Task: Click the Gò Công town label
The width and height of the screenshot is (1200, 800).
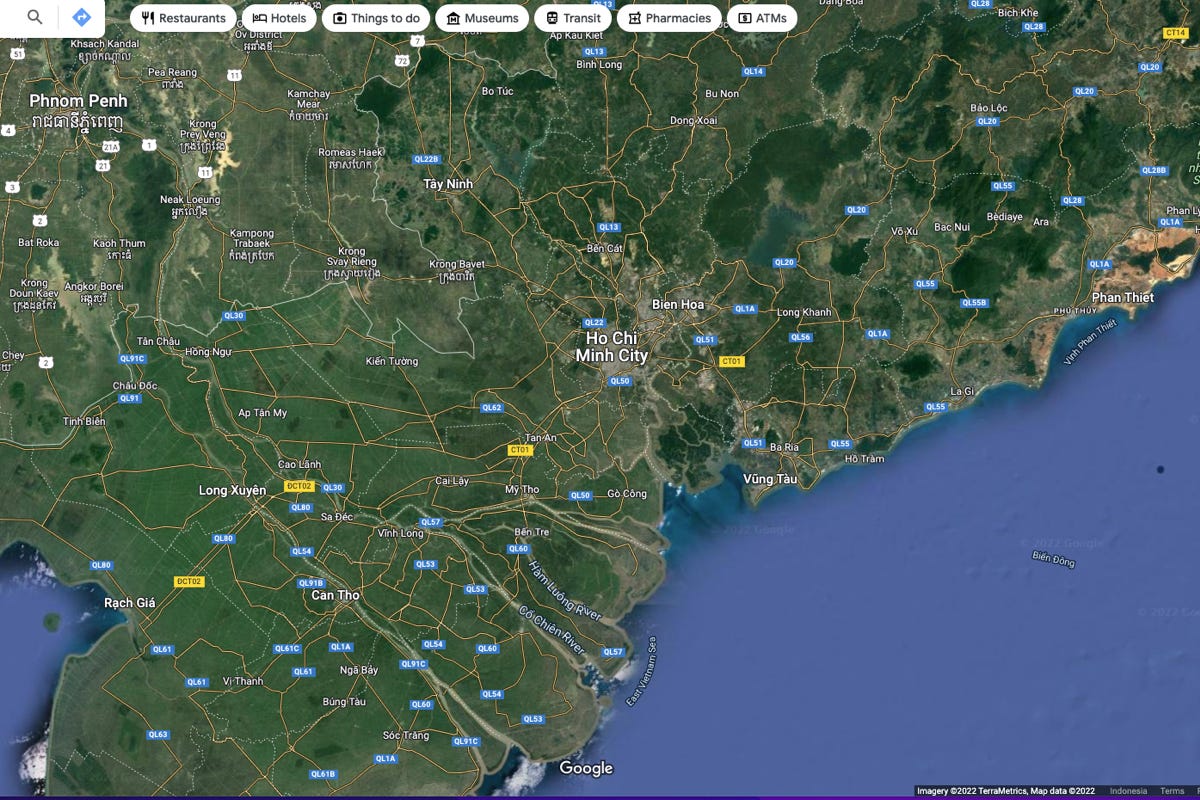Action: 627,493
